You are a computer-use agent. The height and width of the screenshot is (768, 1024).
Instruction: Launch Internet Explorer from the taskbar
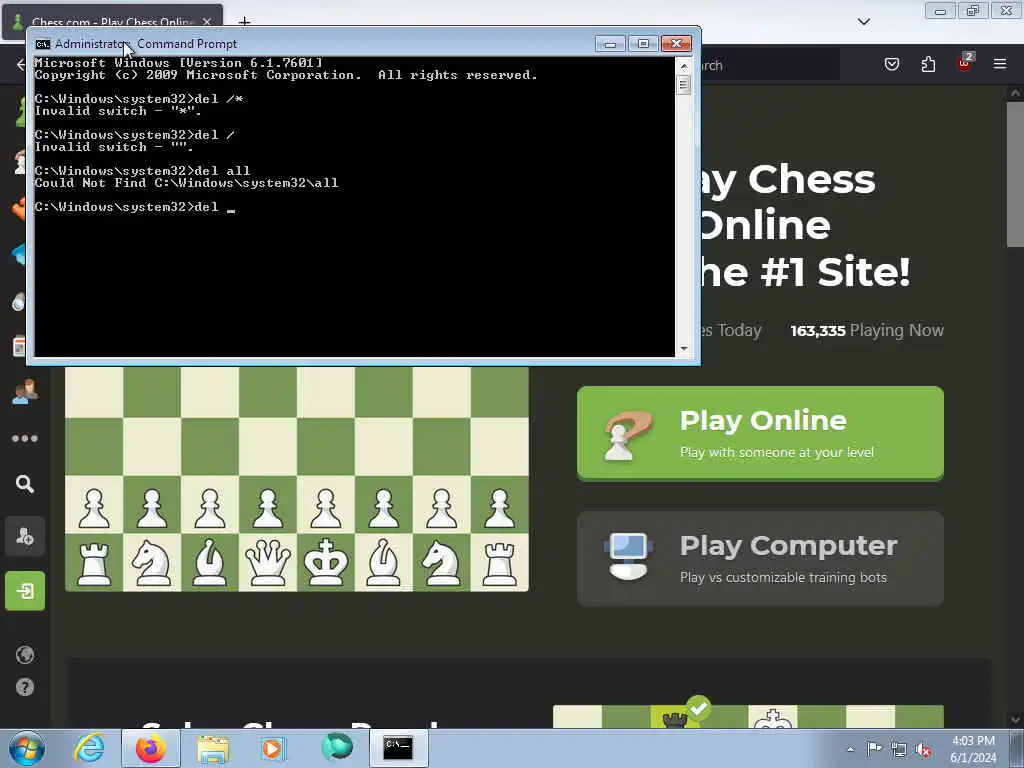click(89, 748)
